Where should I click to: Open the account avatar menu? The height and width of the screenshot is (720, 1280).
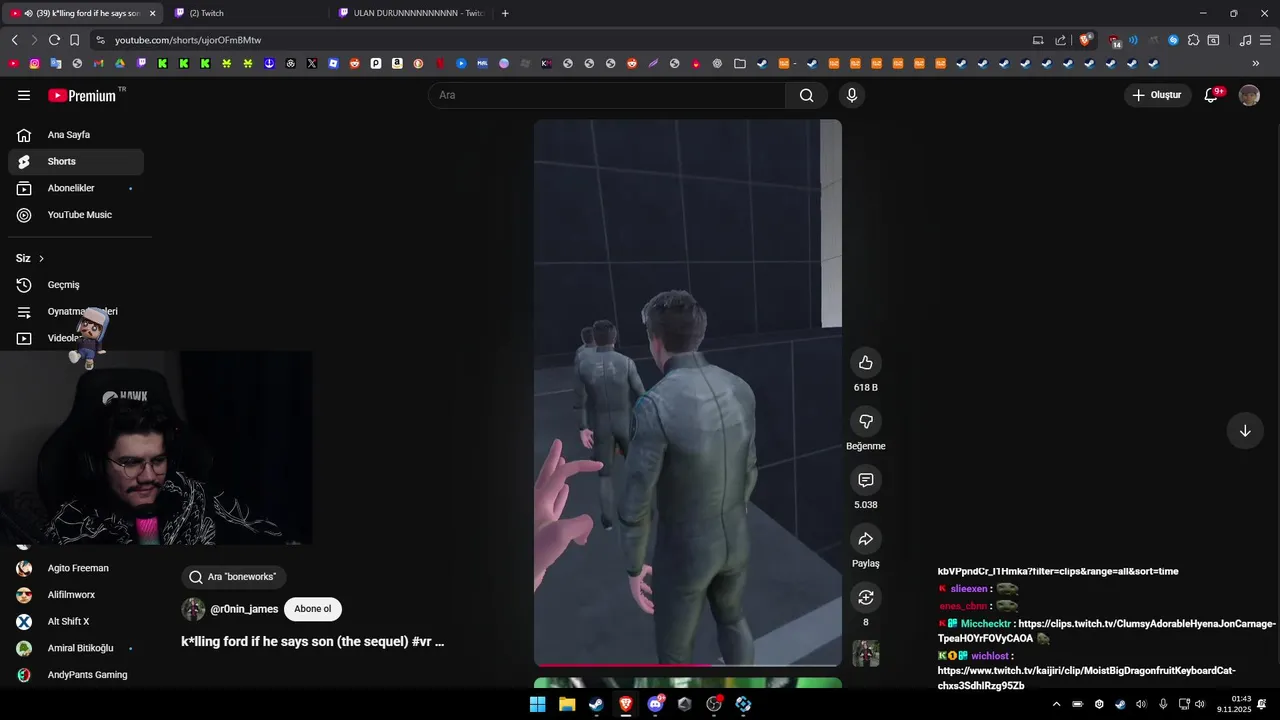click(1249, 95)
